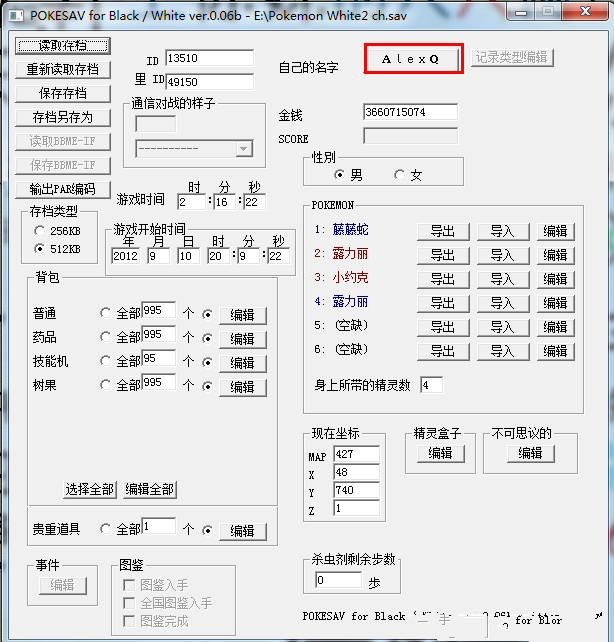Viewport: 614px width, 642px height.
Task: Click 编辑 button for 药品 items
Action: click(243, 339)
